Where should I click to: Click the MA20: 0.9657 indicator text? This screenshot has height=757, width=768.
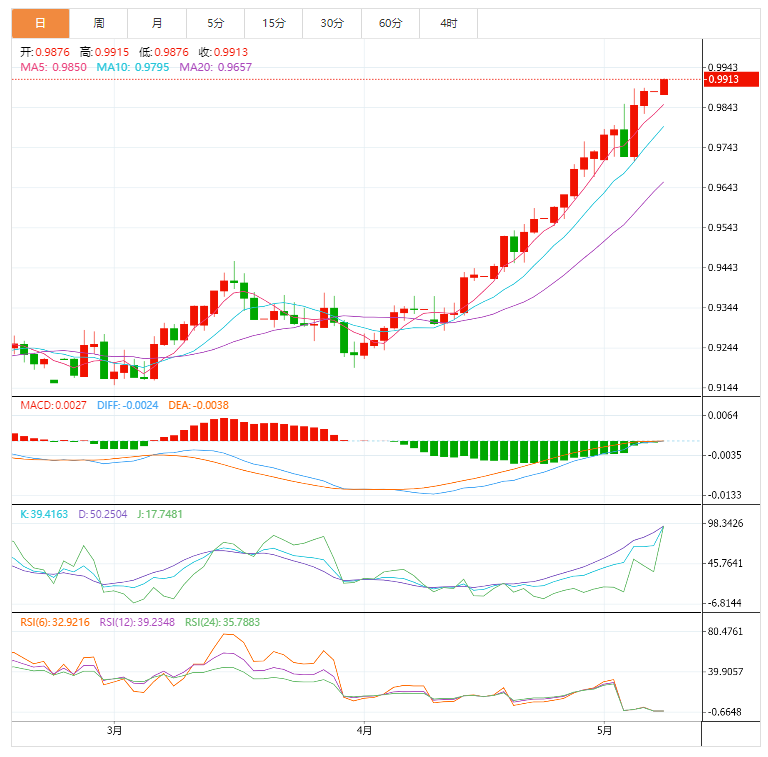click(x=216, y=67)
